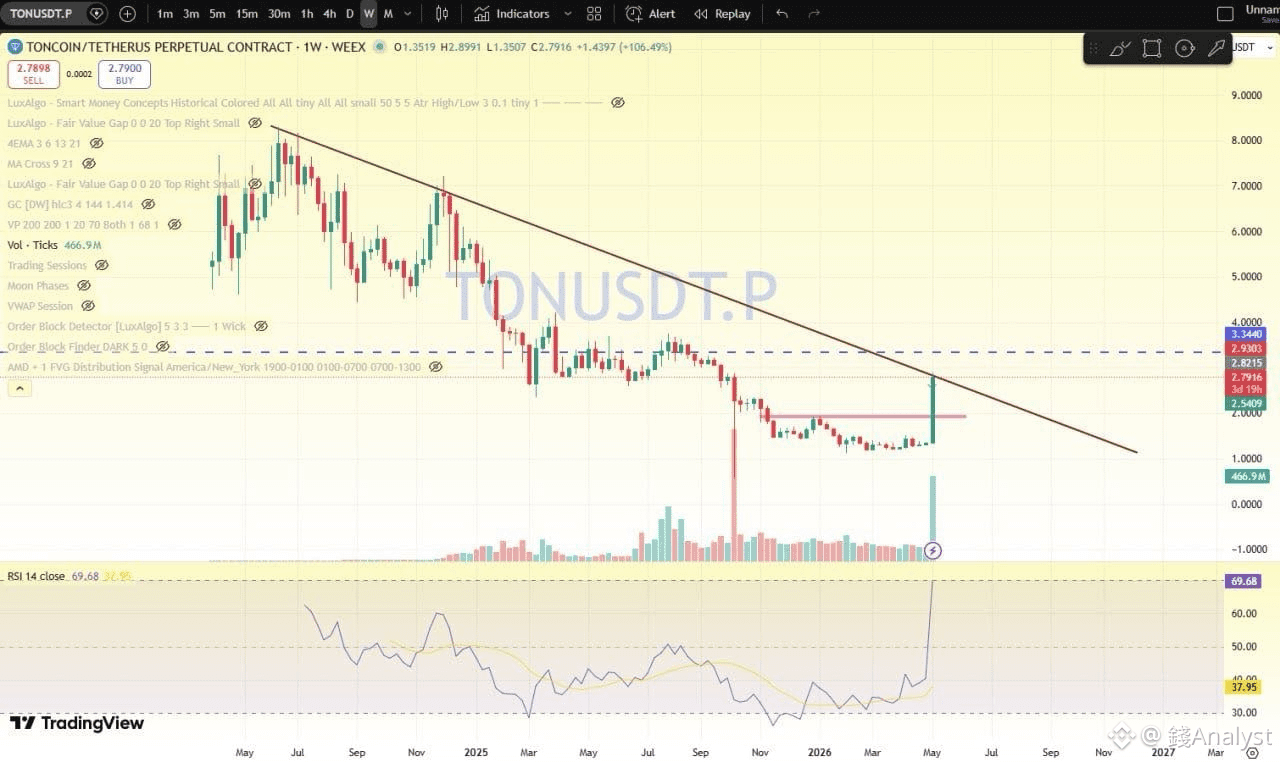Viewport: 1280px width, 762px height.
Task: Open the candlestick chart type selector
Action: click(442, 14)
